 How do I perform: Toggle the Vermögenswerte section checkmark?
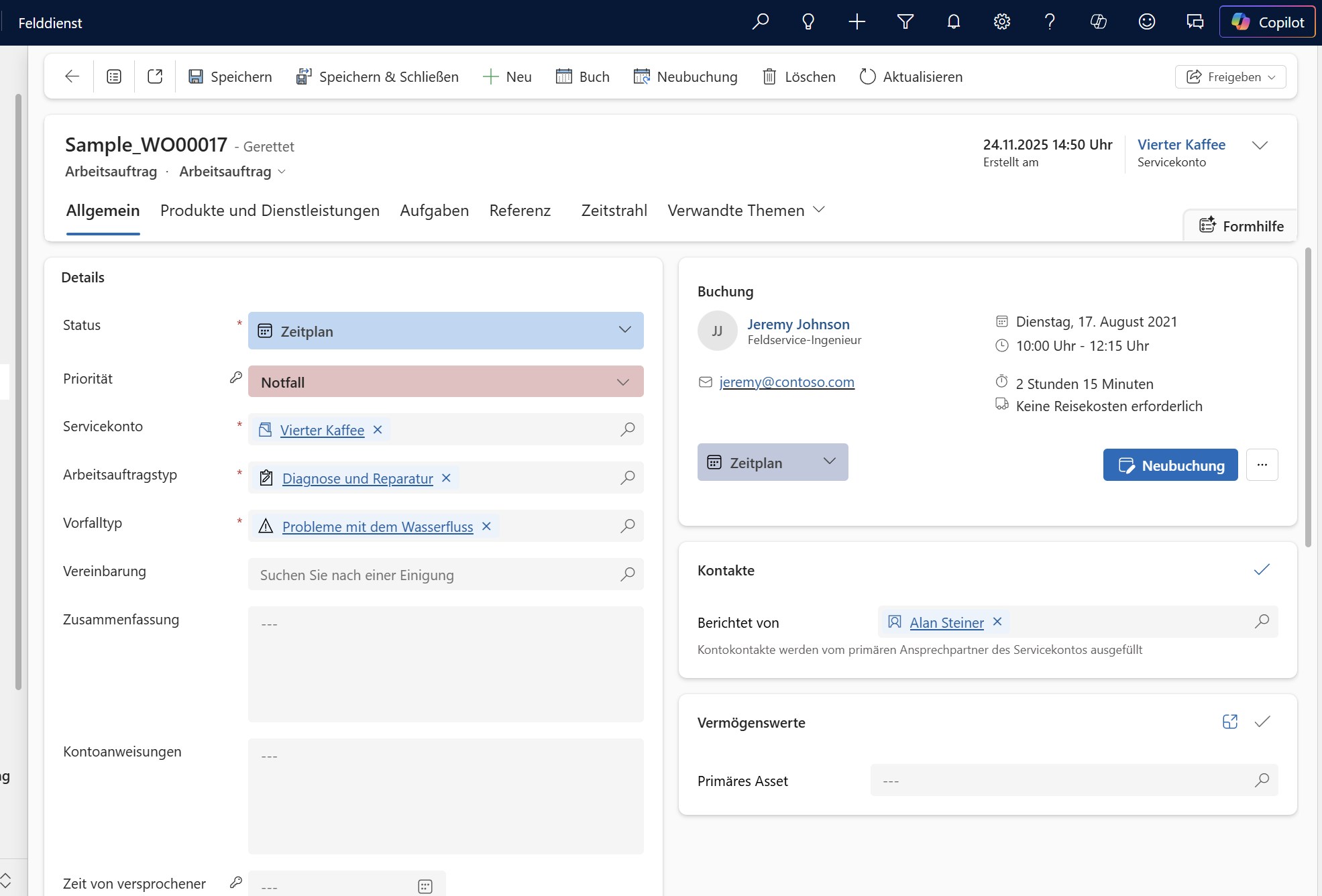click(1262, 722)
